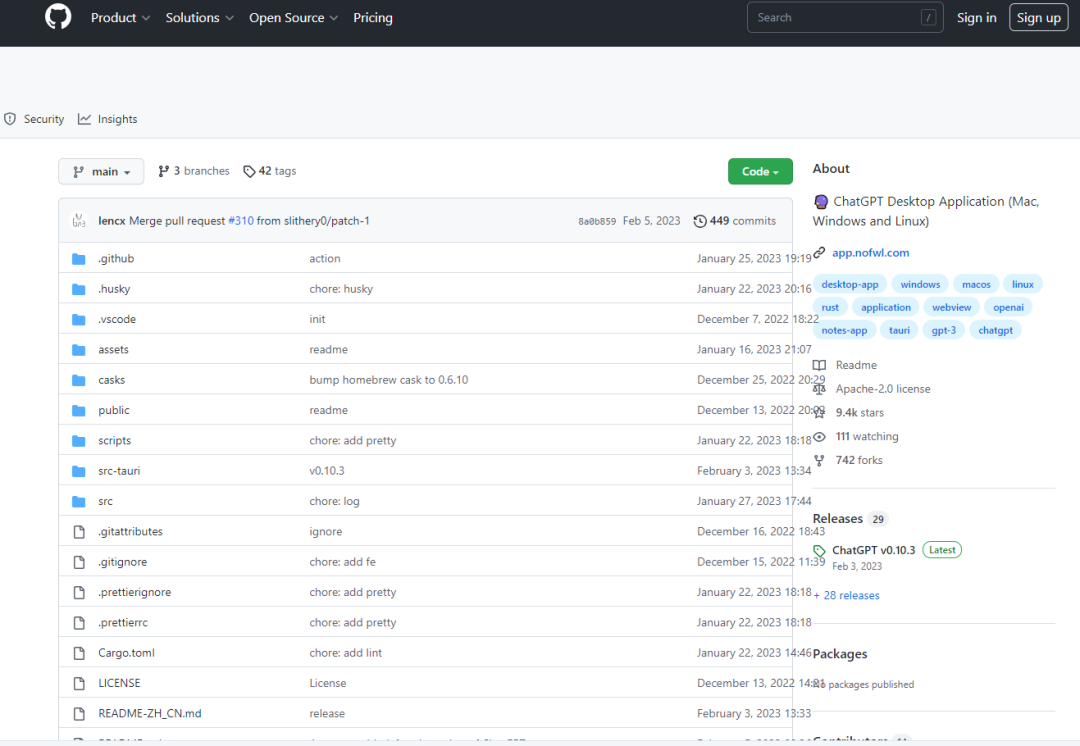Screen dimensions: 1080x746
Task: Open the Releases heading link
Action: tap(838, 519)
